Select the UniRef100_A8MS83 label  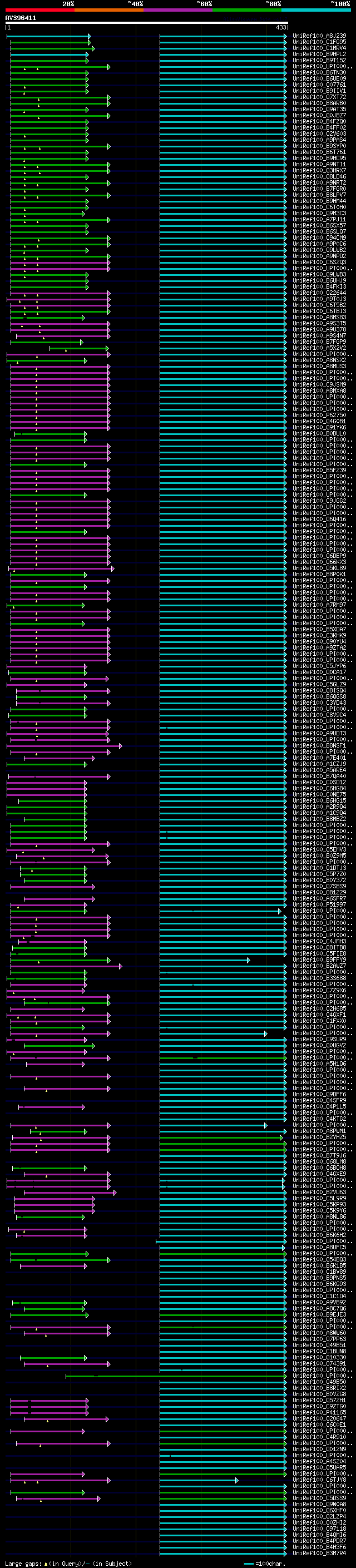coord(319,317)
